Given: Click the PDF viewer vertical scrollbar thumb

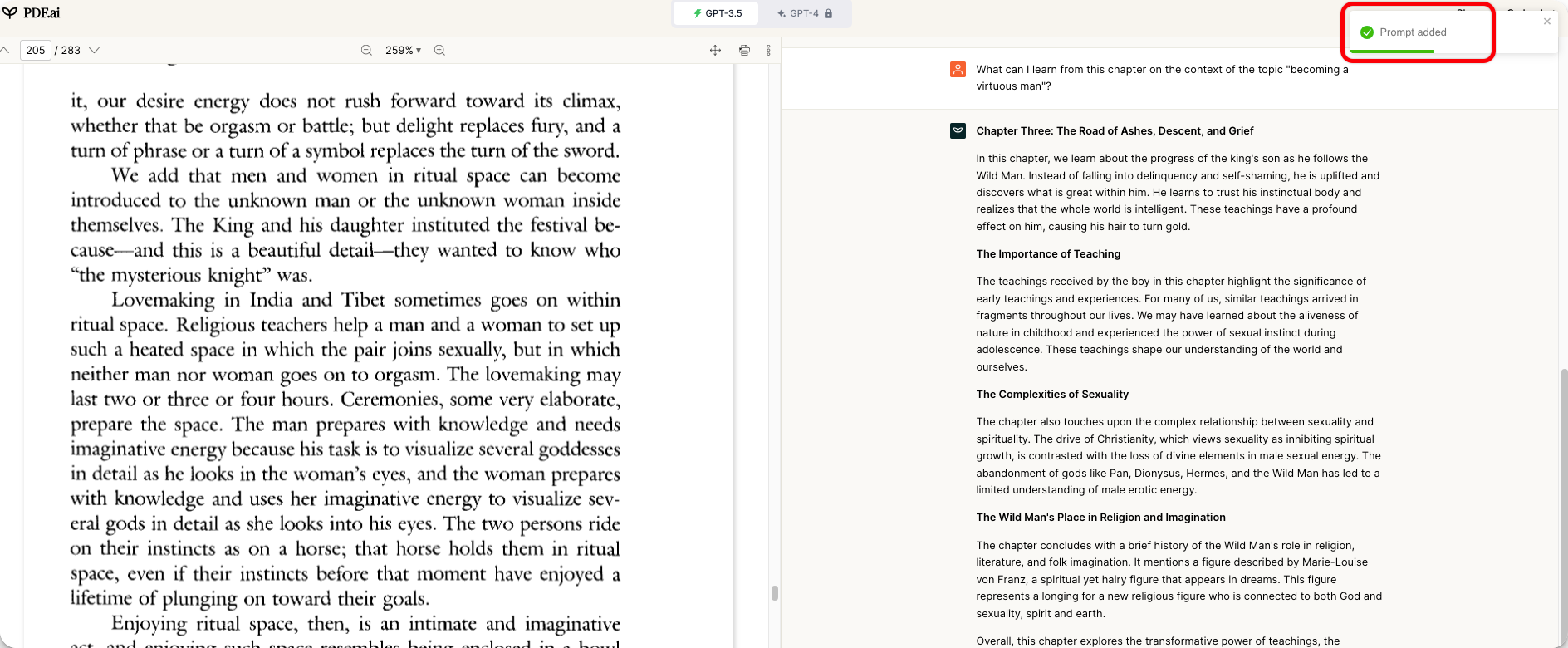Looking at the screenshot, I should (774, 593).
